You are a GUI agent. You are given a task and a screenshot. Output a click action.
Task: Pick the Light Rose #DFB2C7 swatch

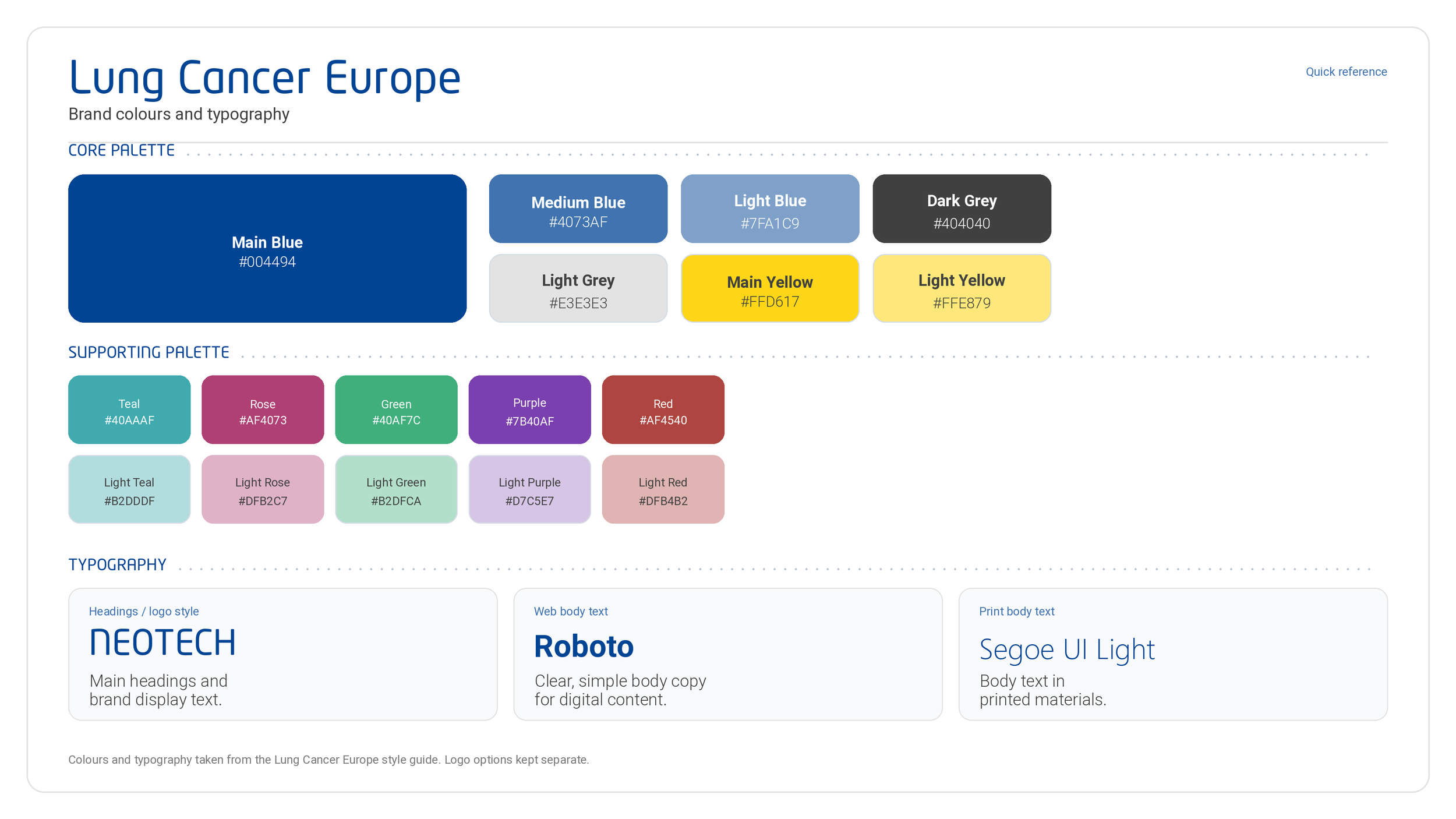pyautogui.click(x=263, y=489)
